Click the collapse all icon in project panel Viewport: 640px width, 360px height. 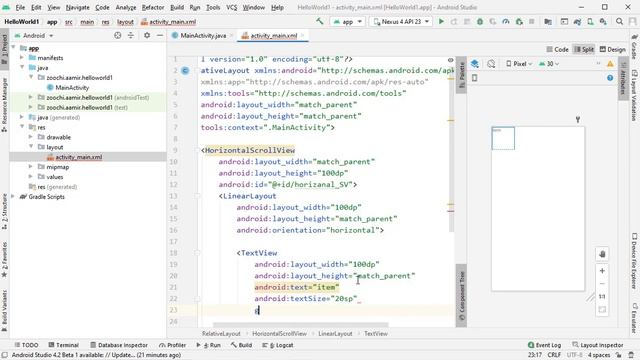[x=131, y=36]
